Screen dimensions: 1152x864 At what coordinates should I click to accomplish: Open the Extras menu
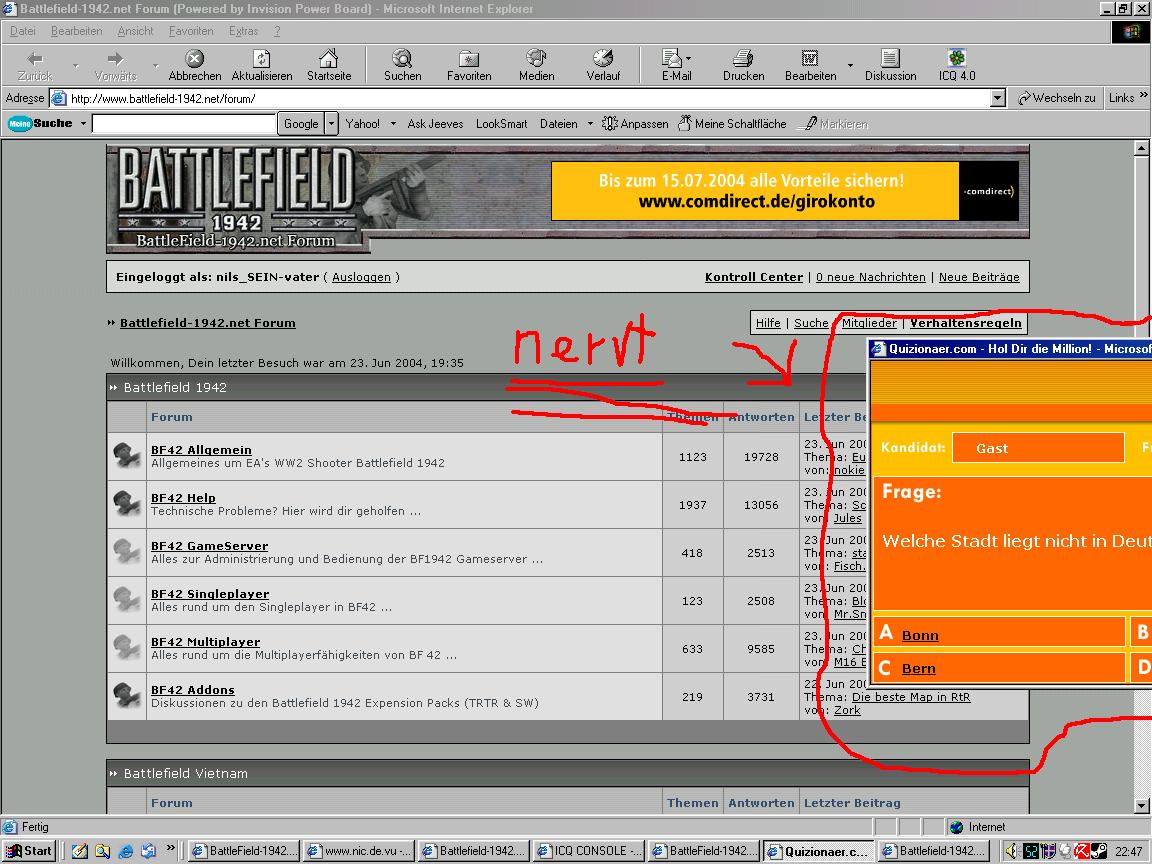point(243,31)
